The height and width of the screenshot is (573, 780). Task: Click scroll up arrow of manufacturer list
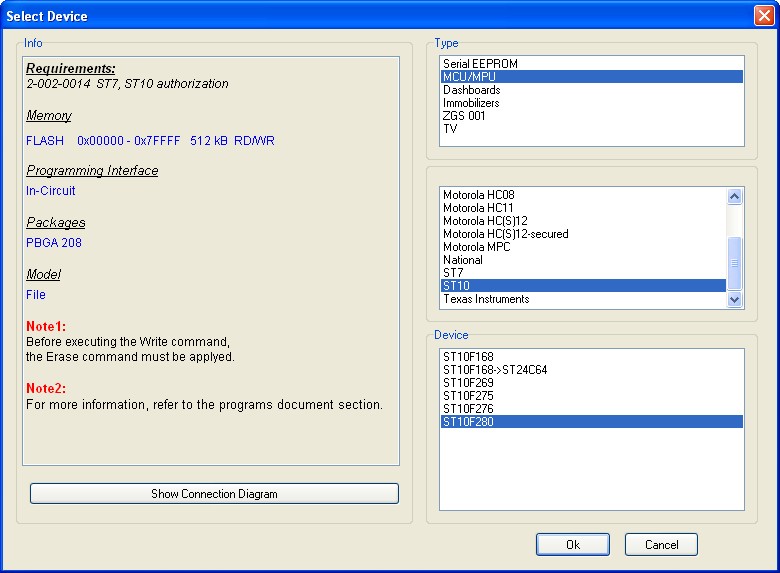point(734,196)
